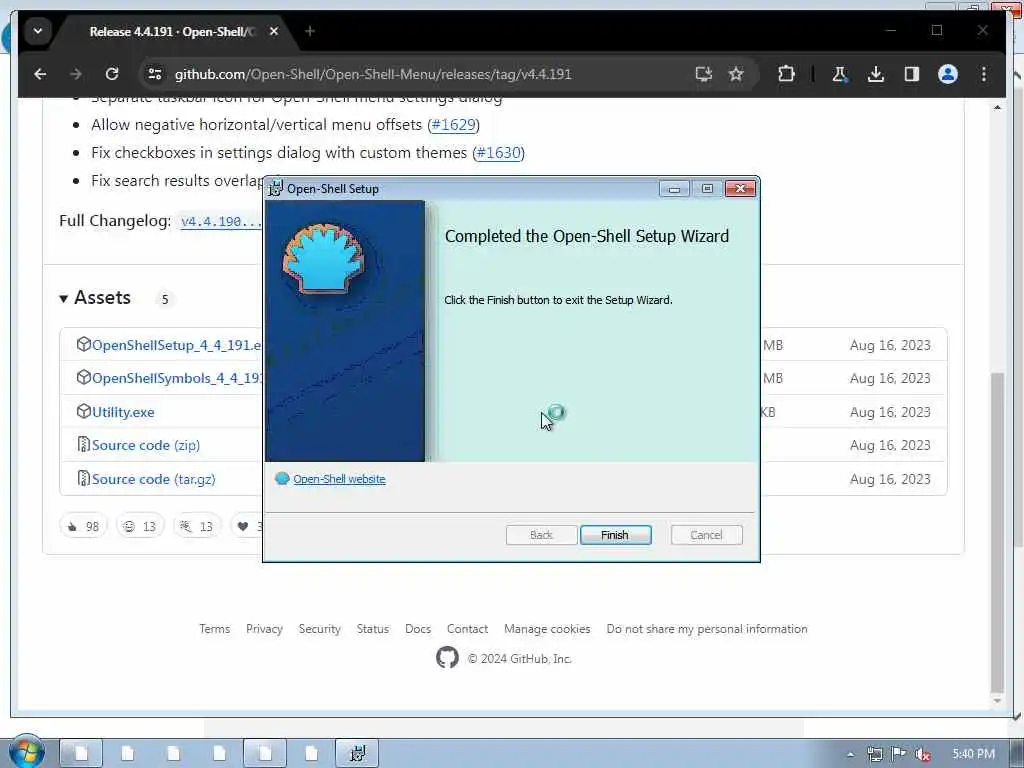The height and width of the screenshot is (768, 1024).
Task: Download Source code (zip)
Action: pos(146,445)
